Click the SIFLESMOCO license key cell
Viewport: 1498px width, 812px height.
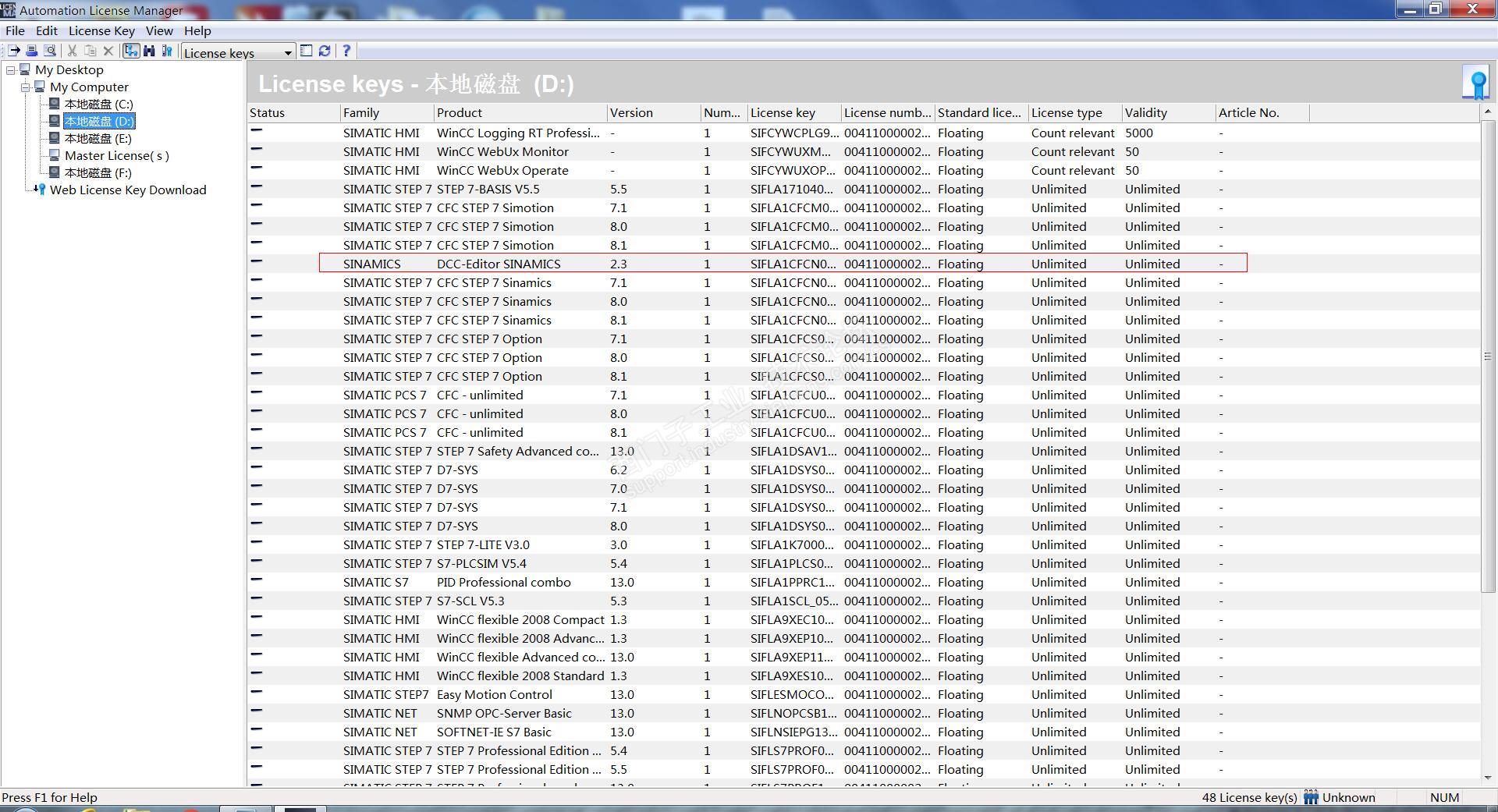pos(793,694)
